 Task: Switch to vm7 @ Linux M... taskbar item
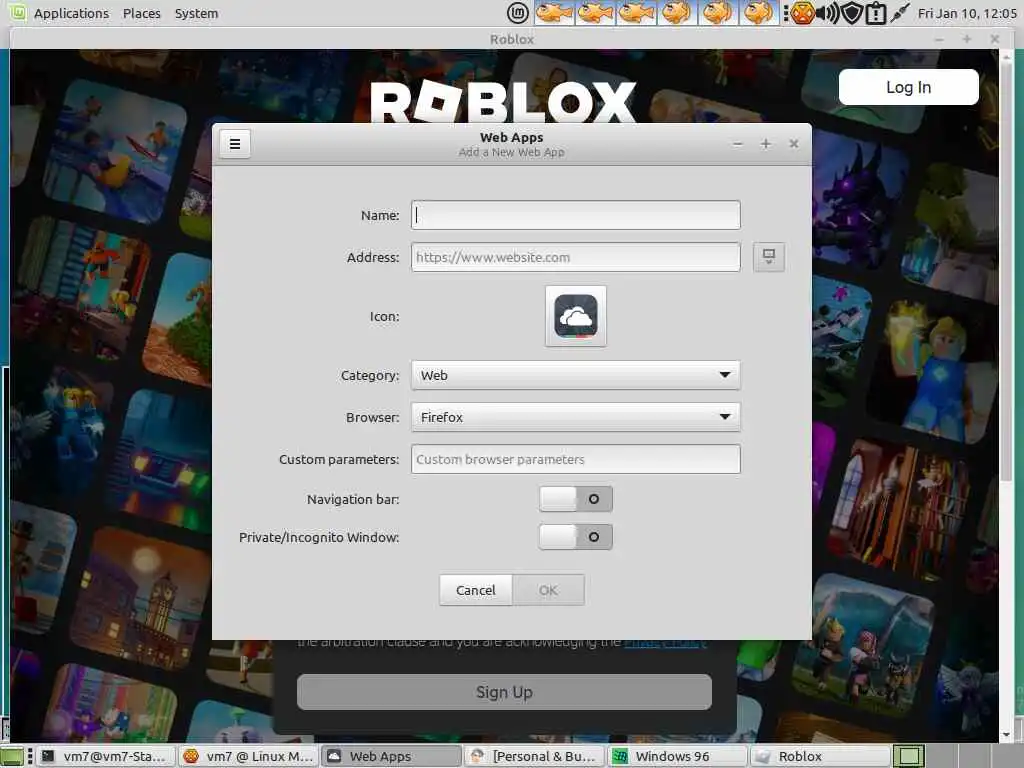coord(248,756)
